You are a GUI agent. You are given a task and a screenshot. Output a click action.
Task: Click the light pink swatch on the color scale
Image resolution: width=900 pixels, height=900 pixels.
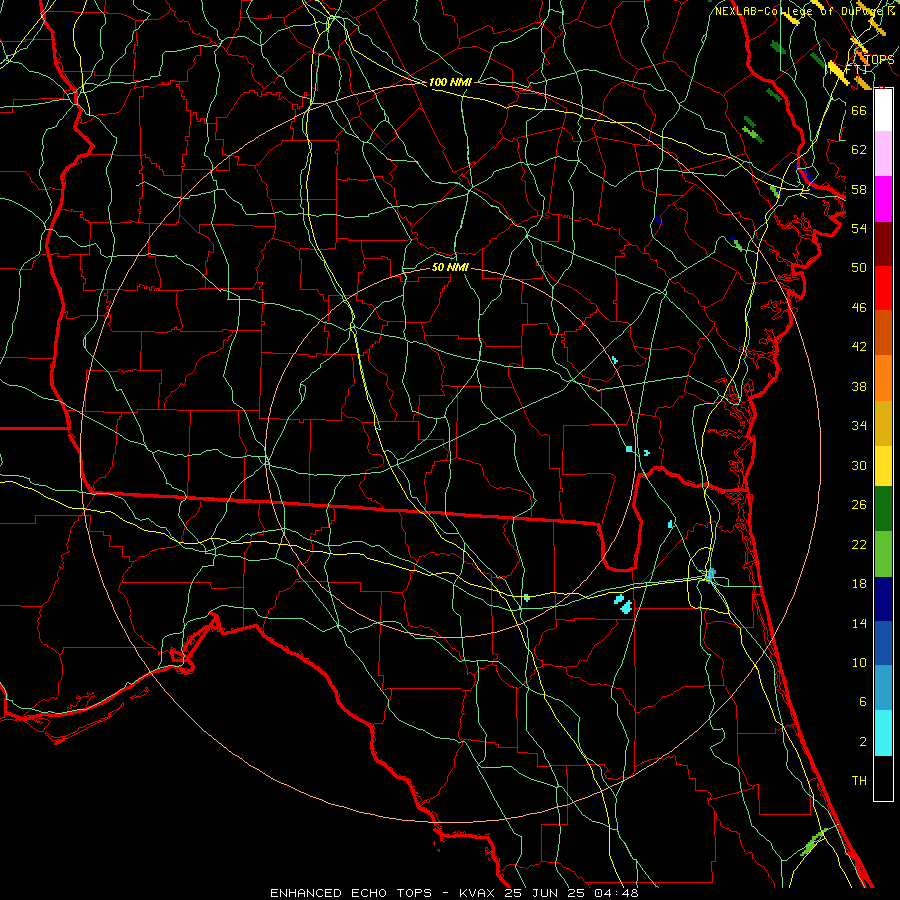coord(883,153)
